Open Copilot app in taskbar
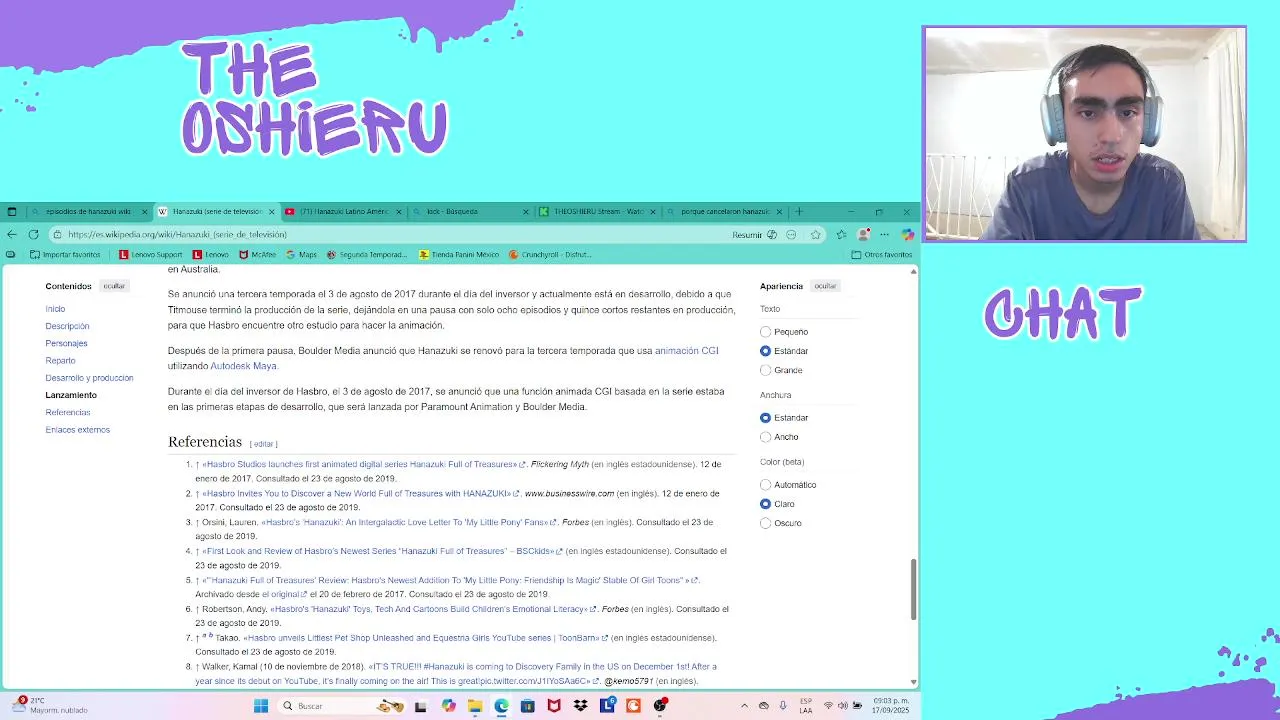This screenshot has width=1280, height=720. 448,706
